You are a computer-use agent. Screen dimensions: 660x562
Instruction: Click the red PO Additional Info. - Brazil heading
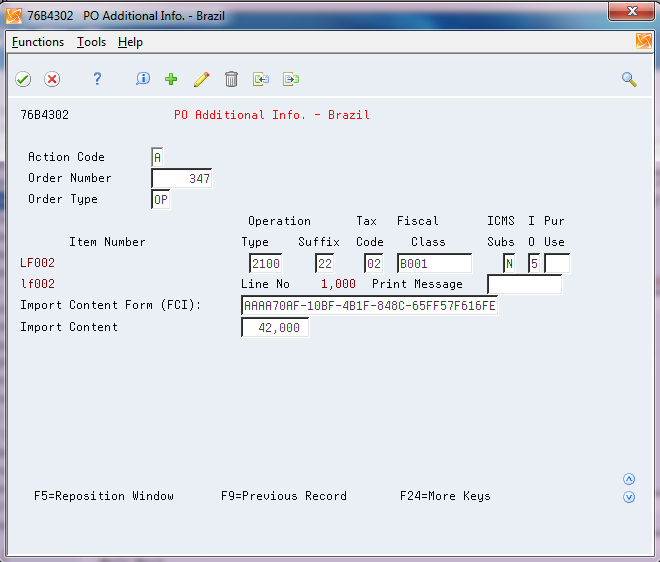272,115
